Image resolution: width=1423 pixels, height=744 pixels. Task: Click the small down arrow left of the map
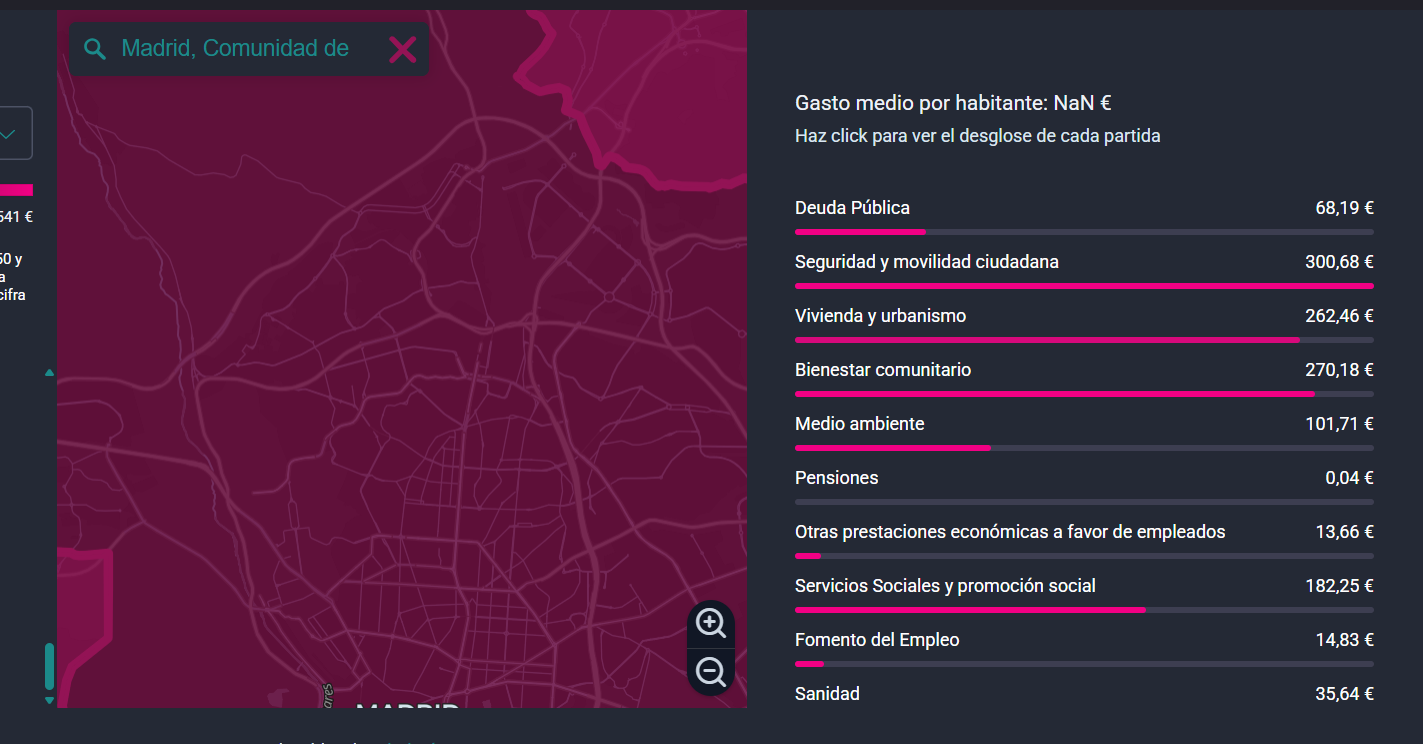click(49, 700)
